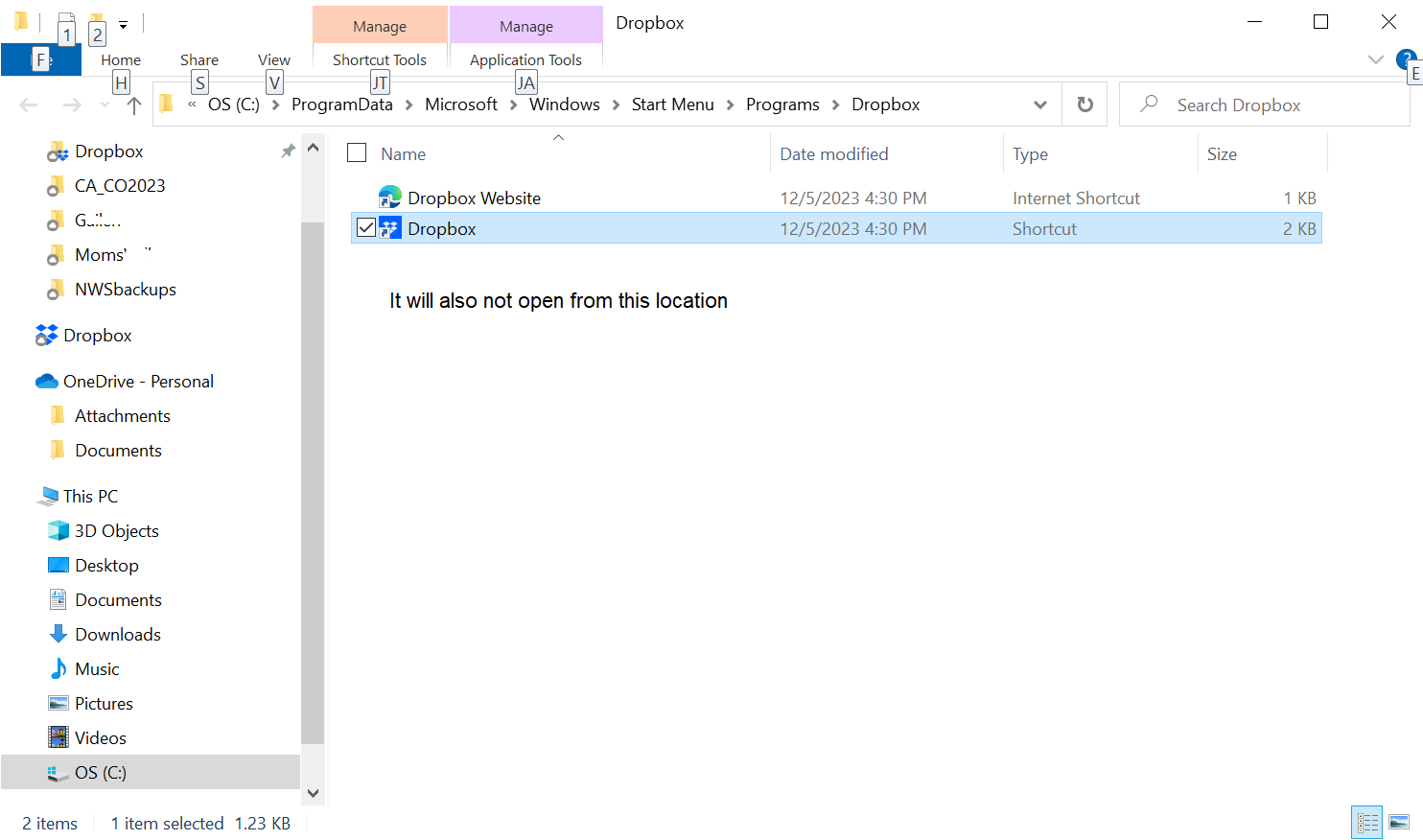Refresh the Dropbox folder view
Viewport: 1423px width, 840px height.
click(x=1085, y=105)
